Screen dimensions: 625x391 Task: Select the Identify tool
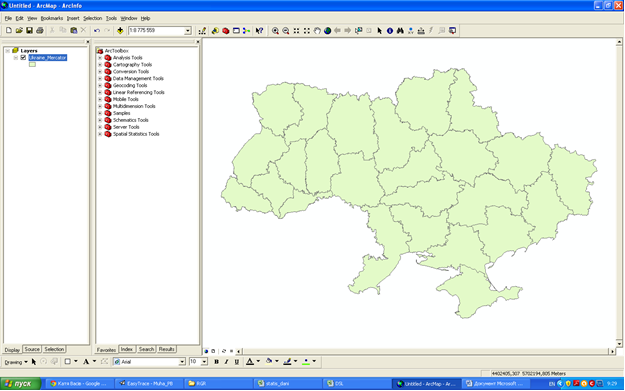click(x=390, y=31)
